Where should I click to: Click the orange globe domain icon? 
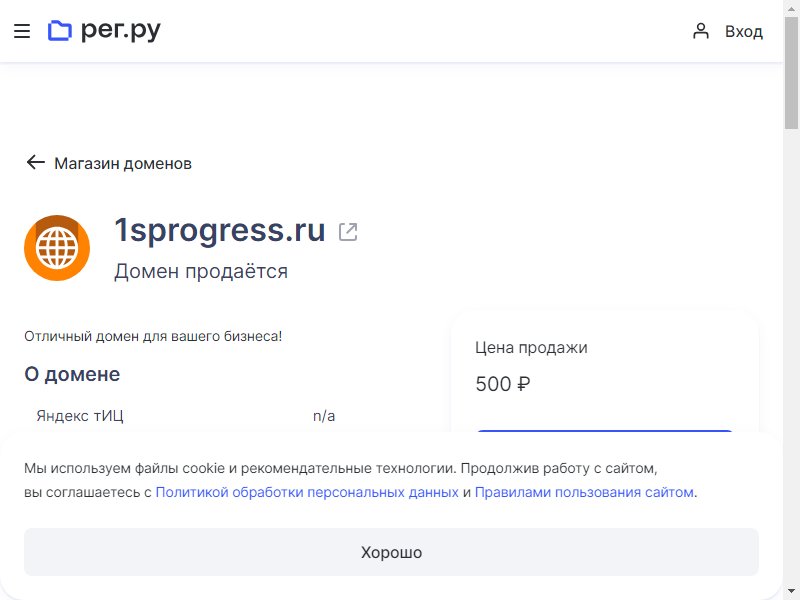[57, 248]
